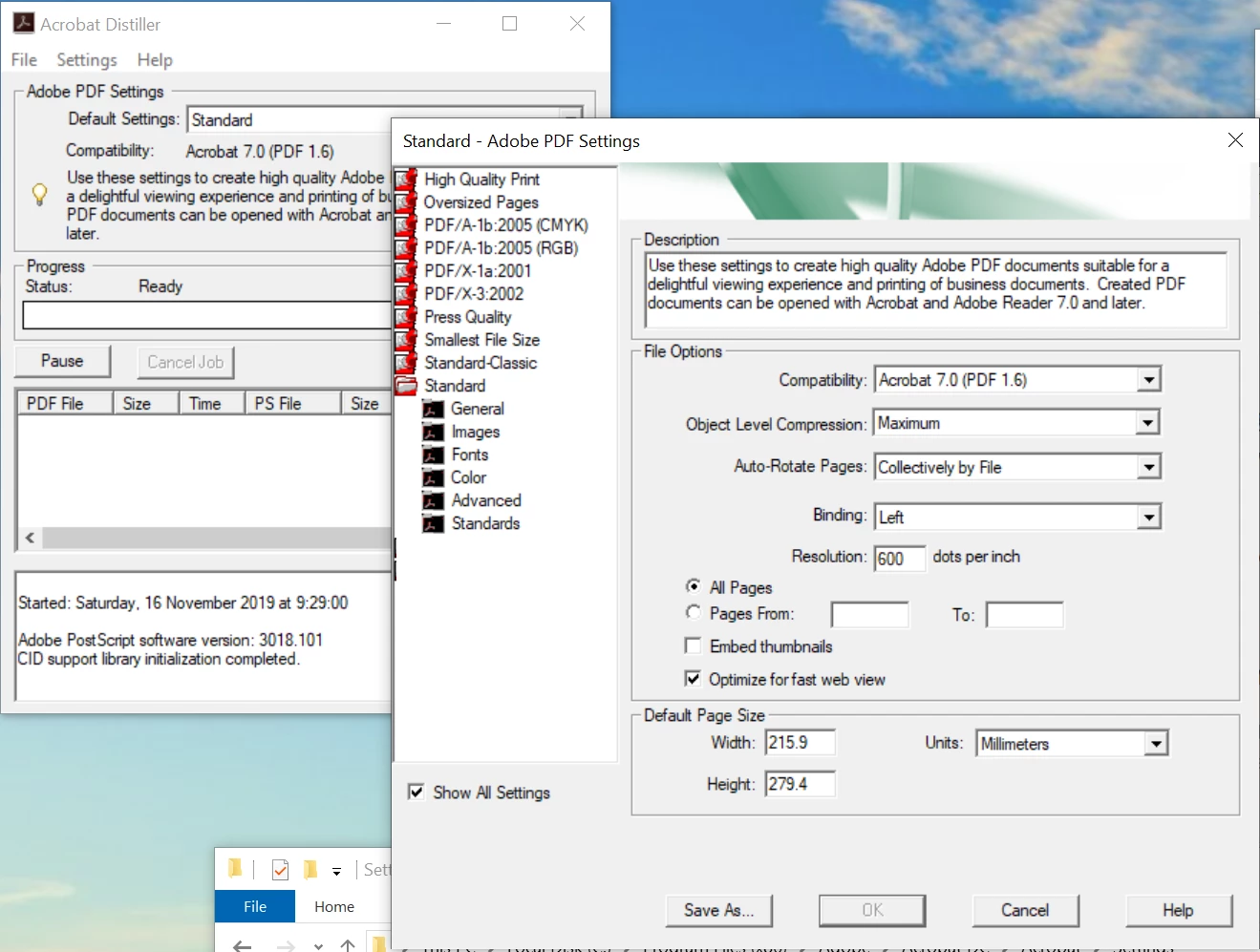1260x952 pixels.
Task: Select the Images tree item label
Action: point(475,432)
